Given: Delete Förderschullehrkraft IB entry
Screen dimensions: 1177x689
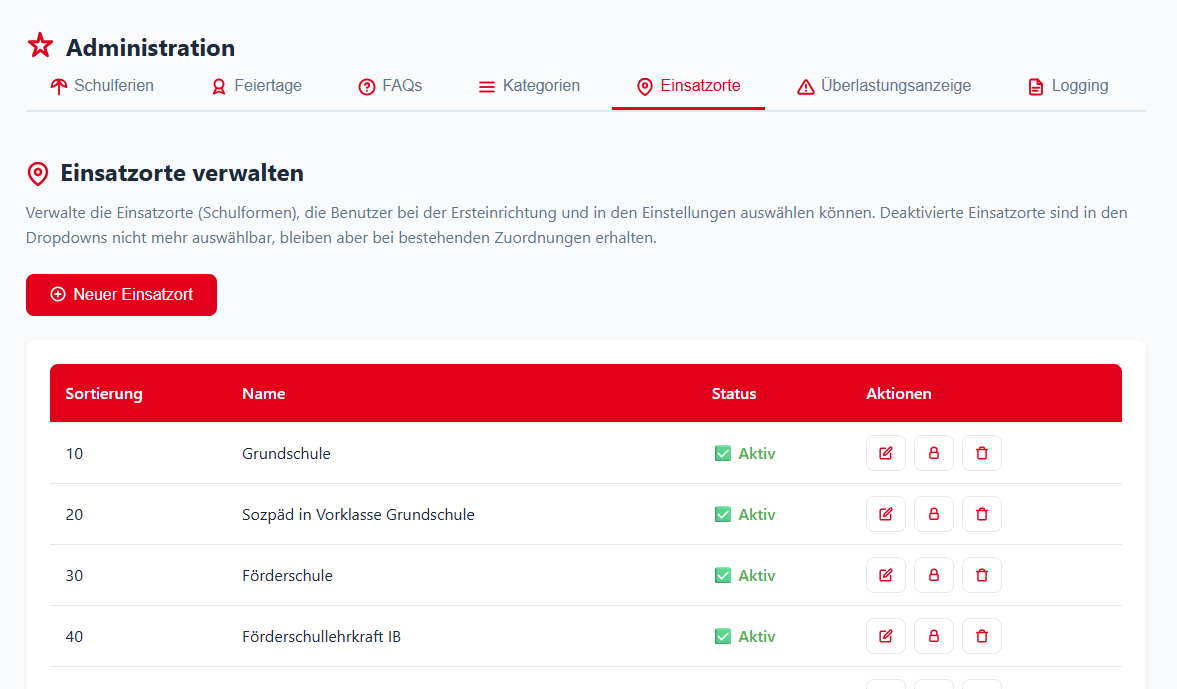Looking at the screenshot, I should coord(982,636).
